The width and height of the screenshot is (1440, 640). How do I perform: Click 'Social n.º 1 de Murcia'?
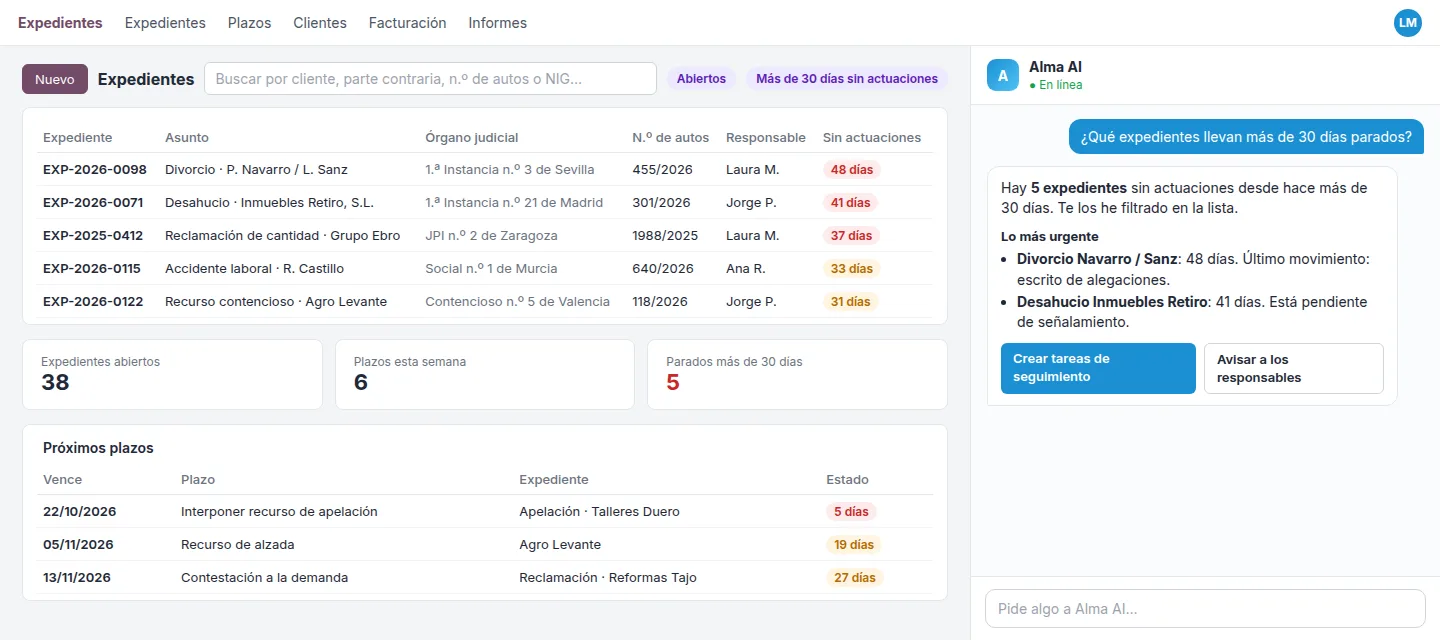491,269
